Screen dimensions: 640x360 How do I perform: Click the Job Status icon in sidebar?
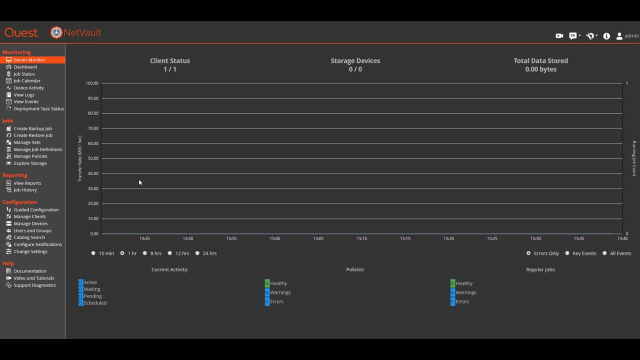pos(9,74)
